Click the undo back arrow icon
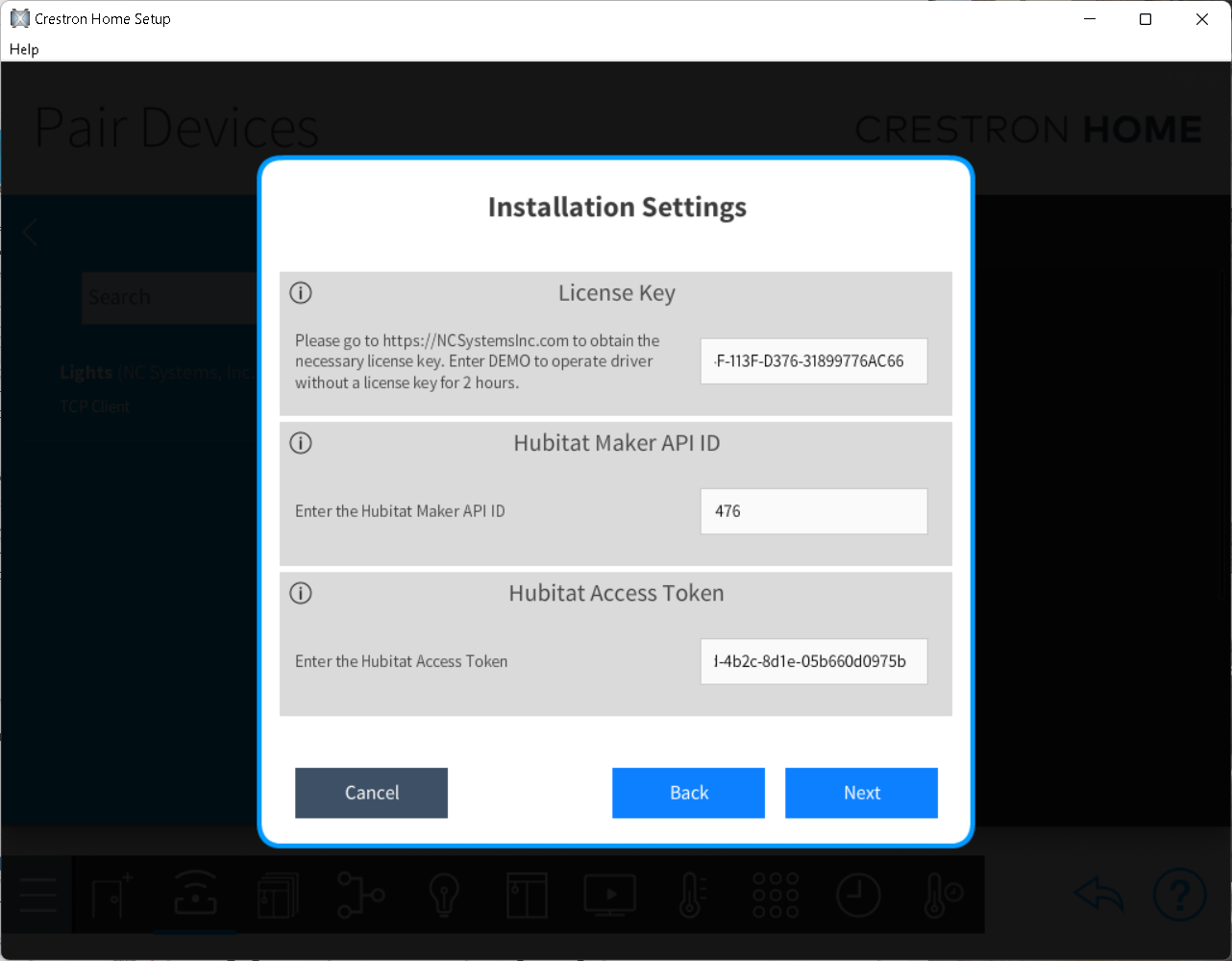This screenshot has height=961, width=1232. (1098, 895)
